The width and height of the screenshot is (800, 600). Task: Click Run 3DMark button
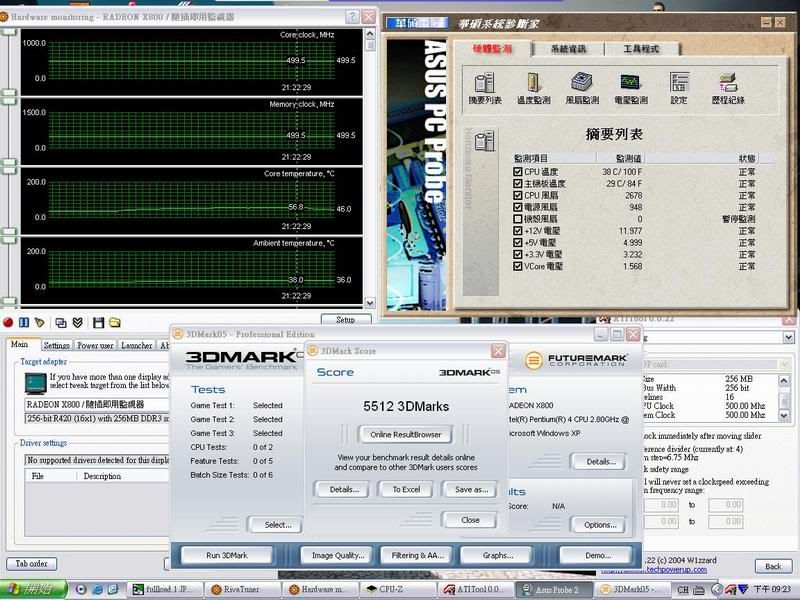tap(227, 555)
